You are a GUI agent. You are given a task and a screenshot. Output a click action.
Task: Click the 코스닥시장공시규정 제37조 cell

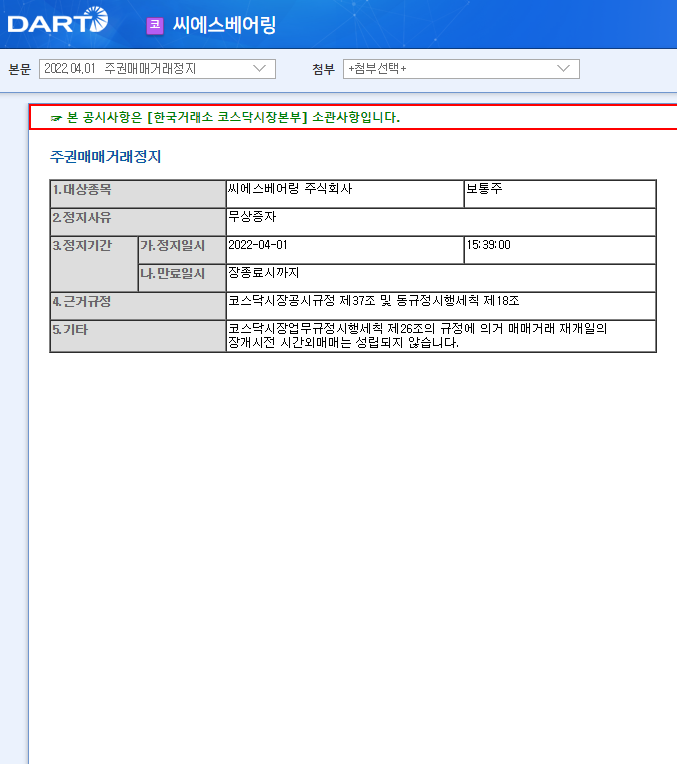pyautogui.click(x=441, y=306)
